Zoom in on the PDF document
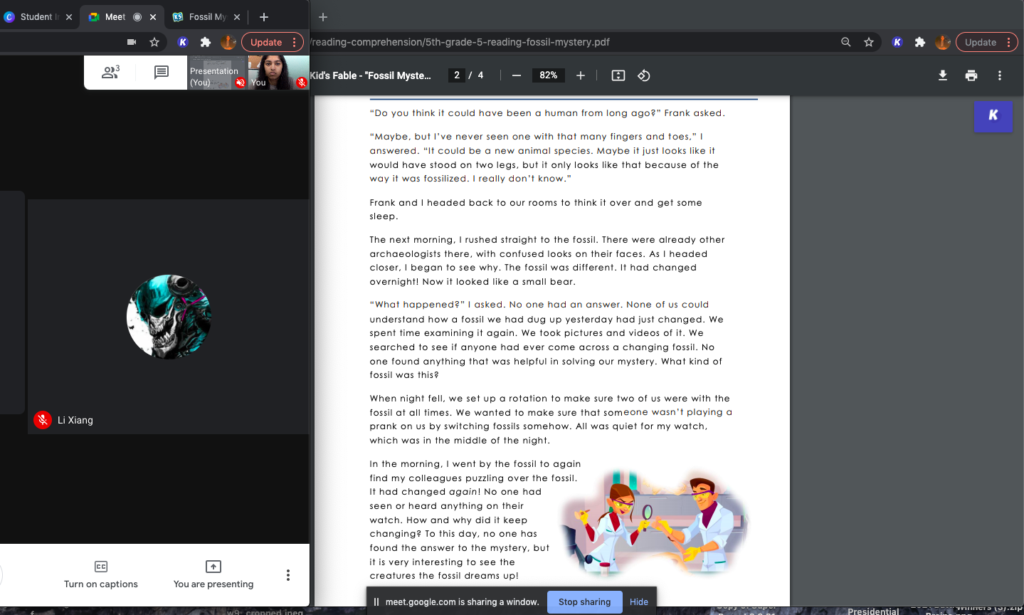1024x615 pixels. [580, 75]
